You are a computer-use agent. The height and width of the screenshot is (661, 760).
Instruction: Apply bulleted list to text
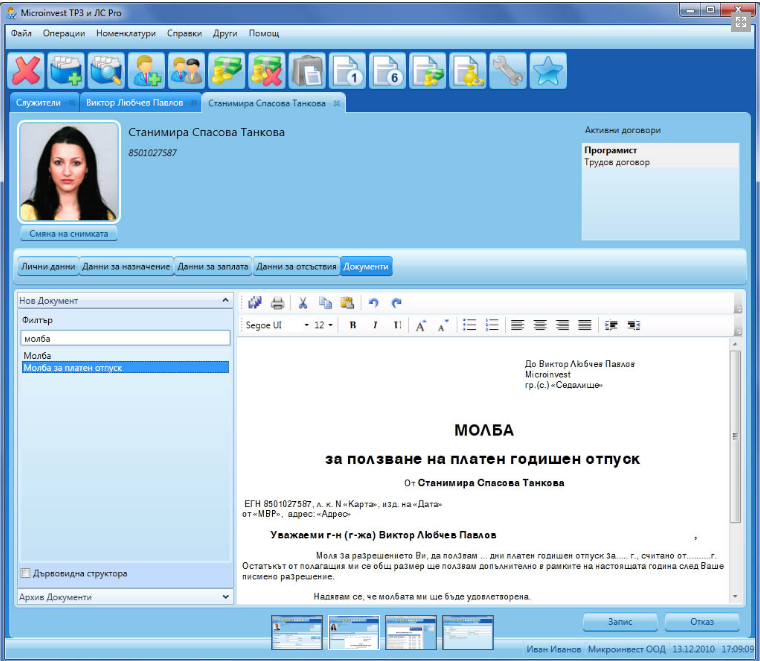[470, 325]
